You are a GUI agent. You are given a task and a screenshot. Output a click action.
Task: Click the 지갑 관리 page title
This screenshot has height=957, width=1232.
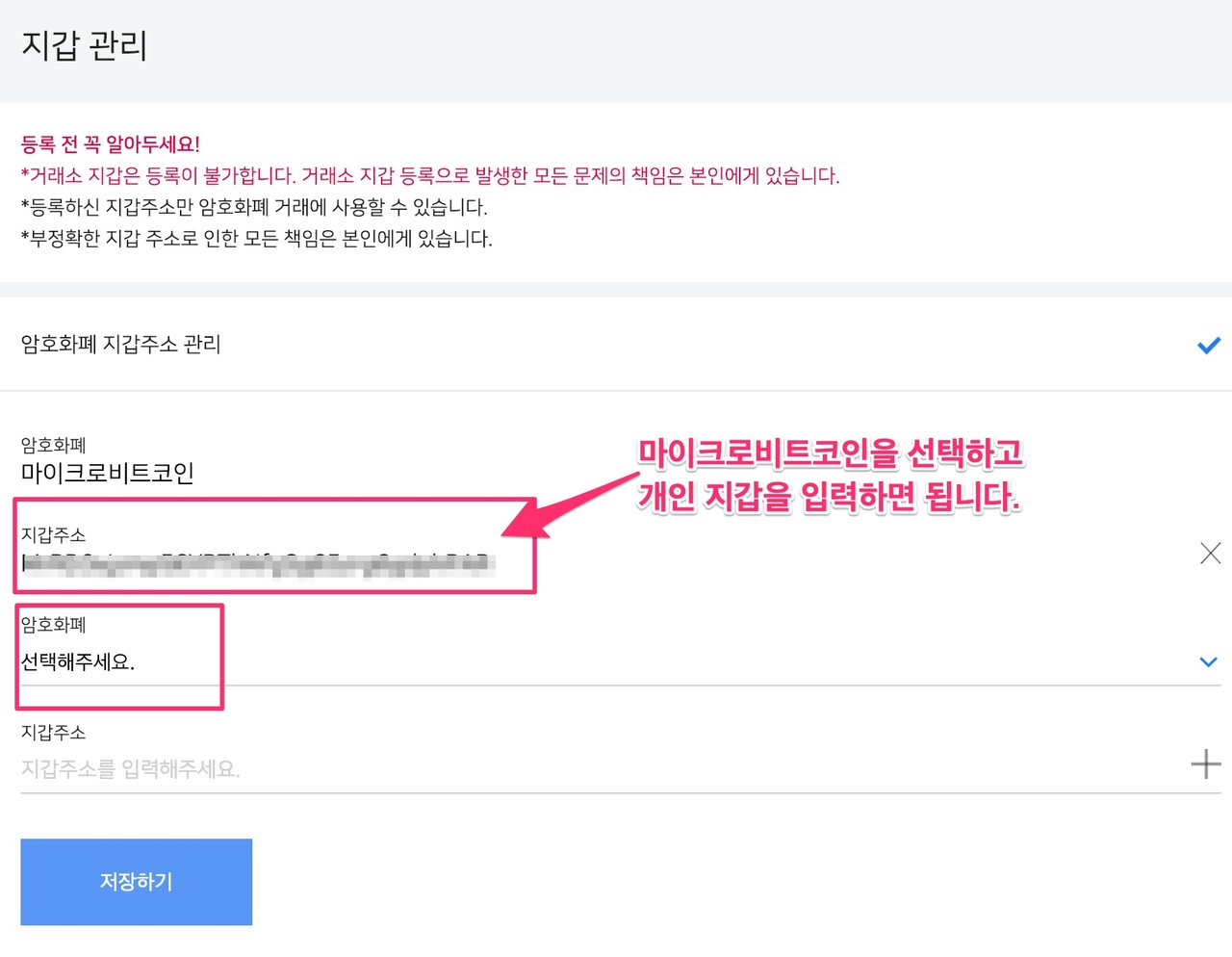coord(82,44)
